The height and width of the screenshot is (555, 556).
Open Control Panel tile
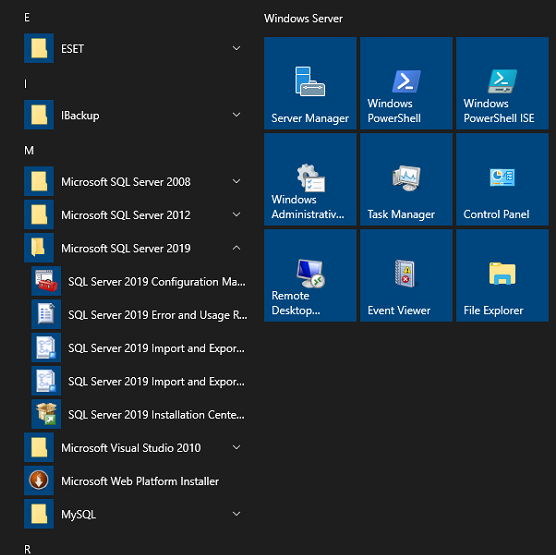(x=502, y=179)
